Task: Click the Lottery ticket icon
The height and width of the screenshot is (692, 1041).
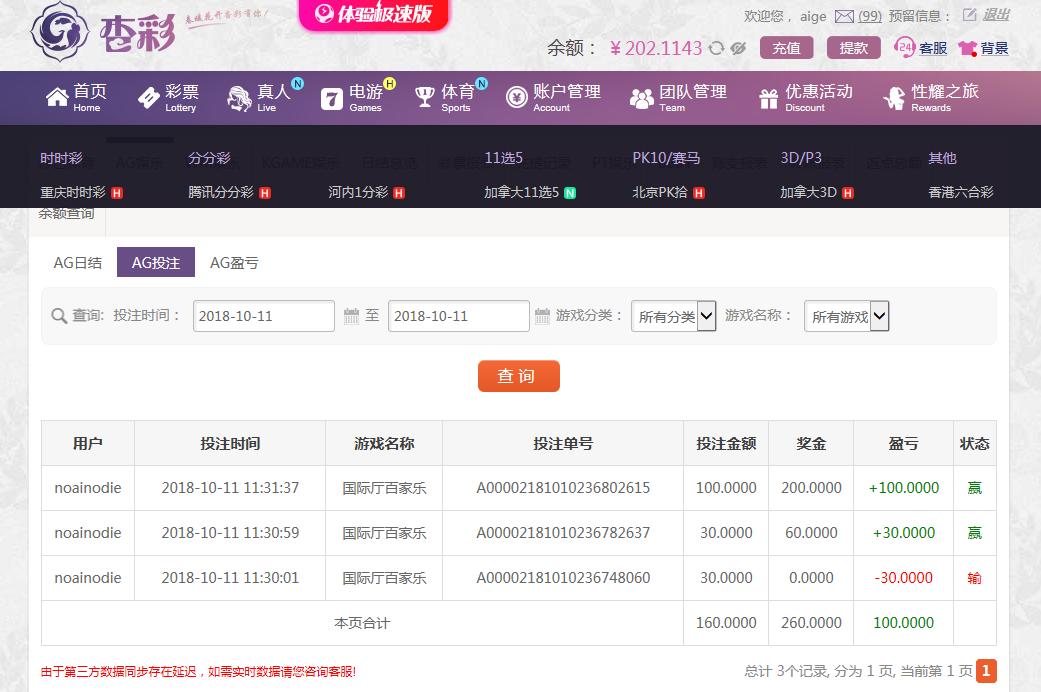Action: tap(148, 98)
